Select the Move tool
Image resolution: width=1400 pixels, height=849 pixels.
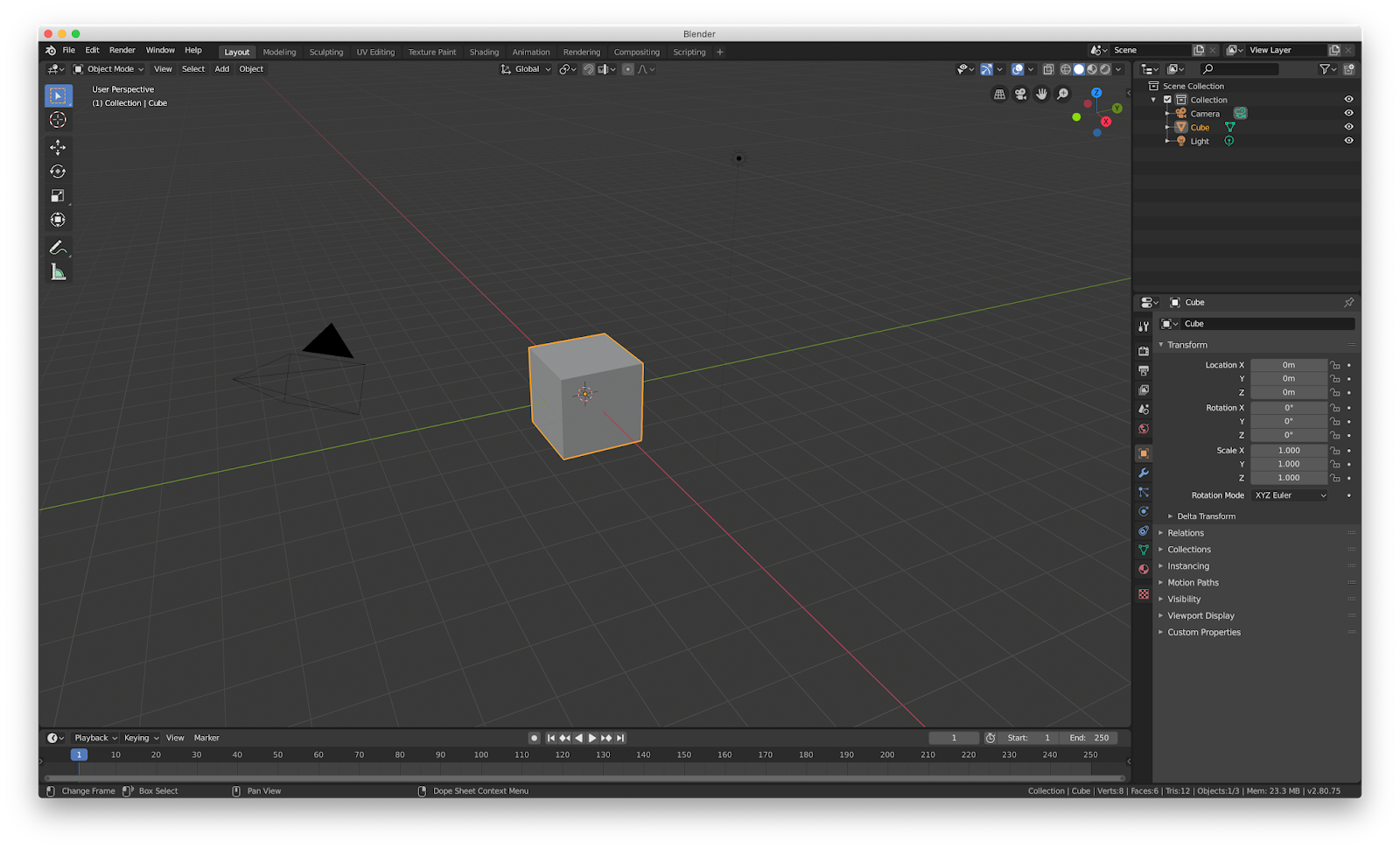click(x=58, y=147)
